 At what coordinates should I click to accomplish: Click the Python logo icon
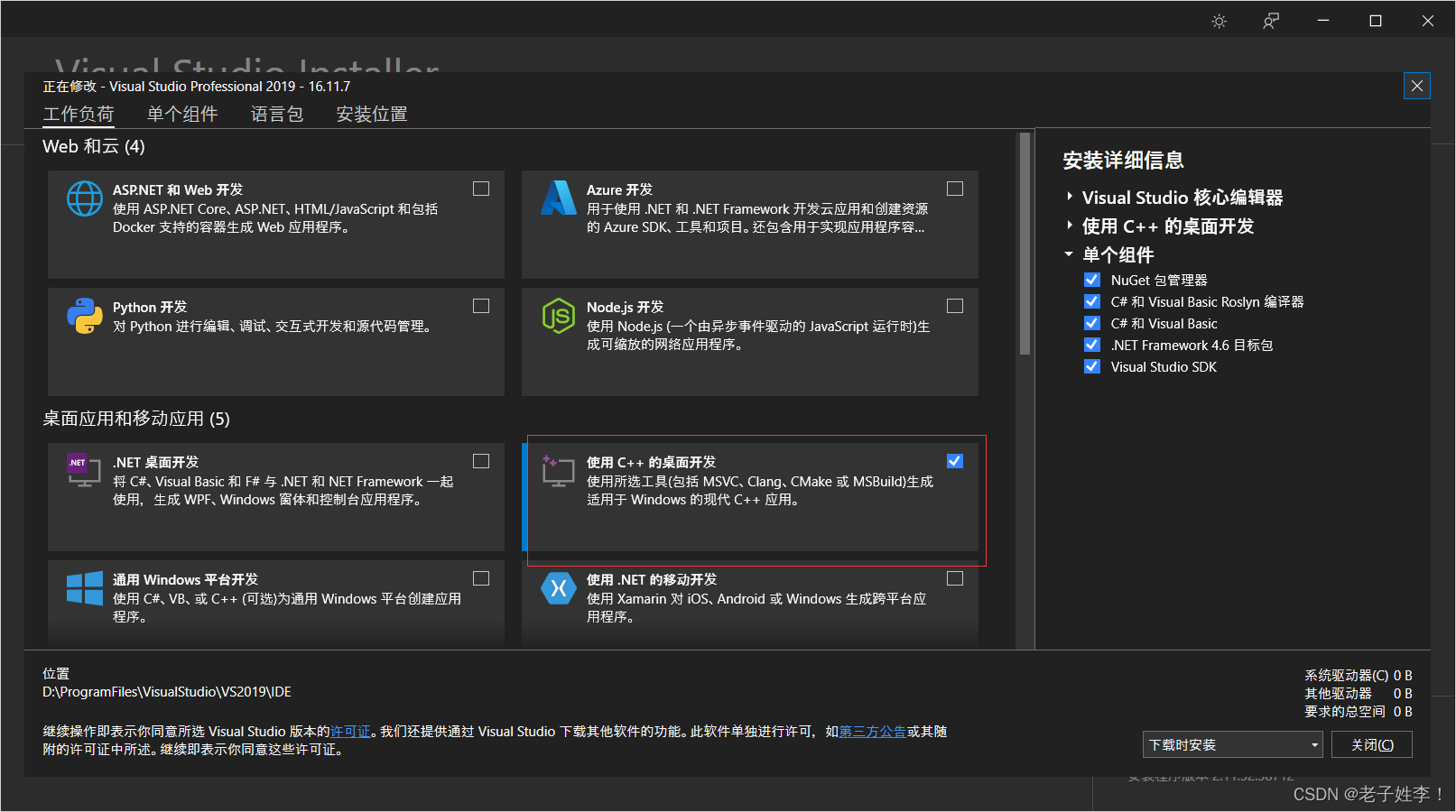pos(85,316)
